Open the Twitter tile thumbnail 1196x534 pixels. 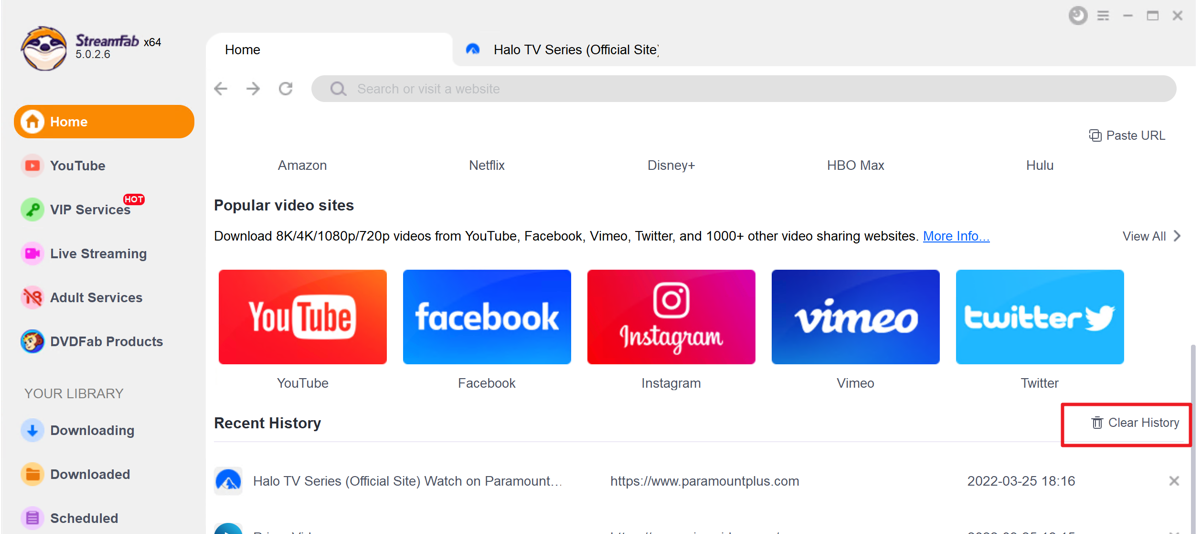1040,317
